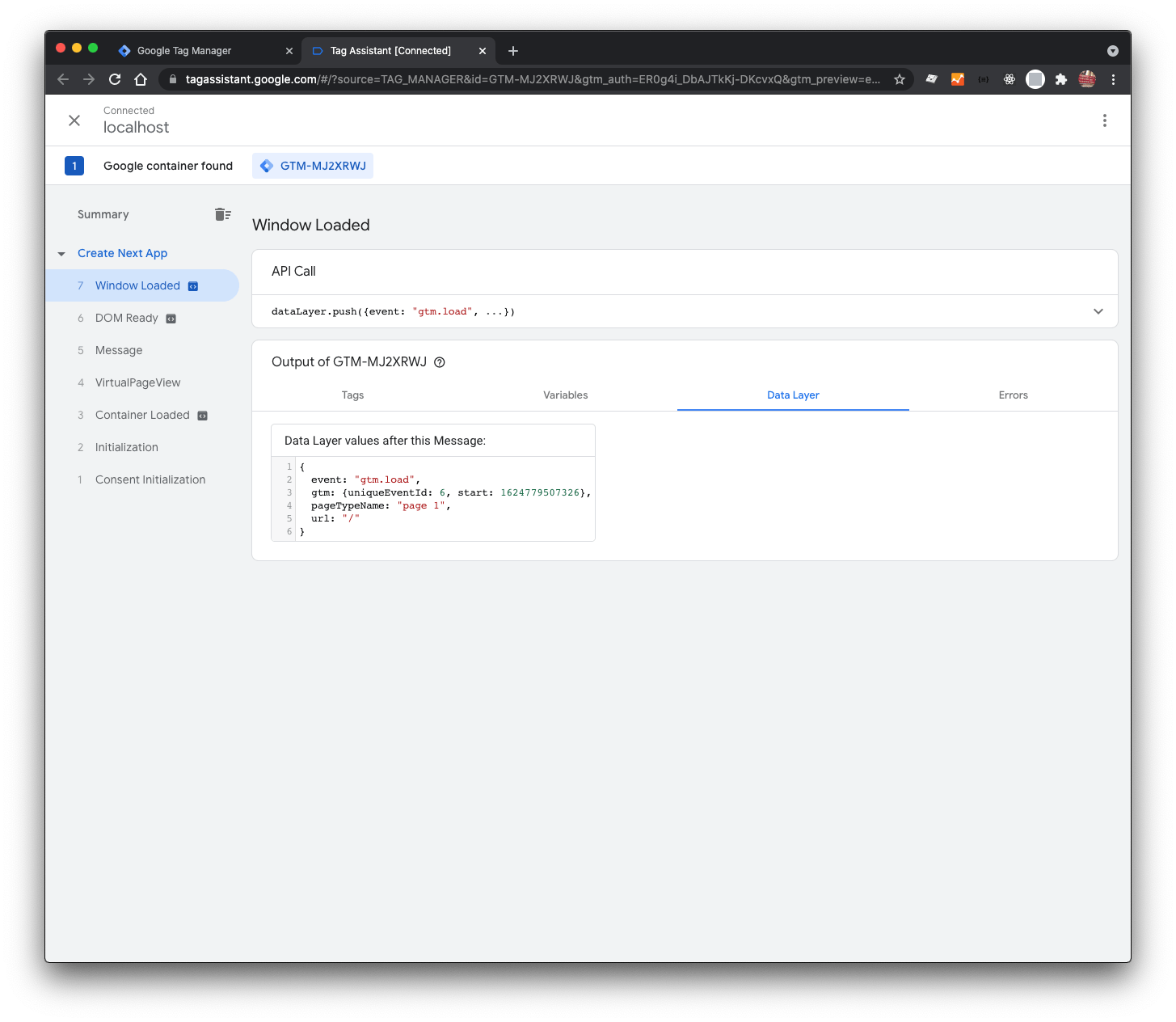
Task: Select the Message event in the sidebar
Action: (x=118, y=350)
